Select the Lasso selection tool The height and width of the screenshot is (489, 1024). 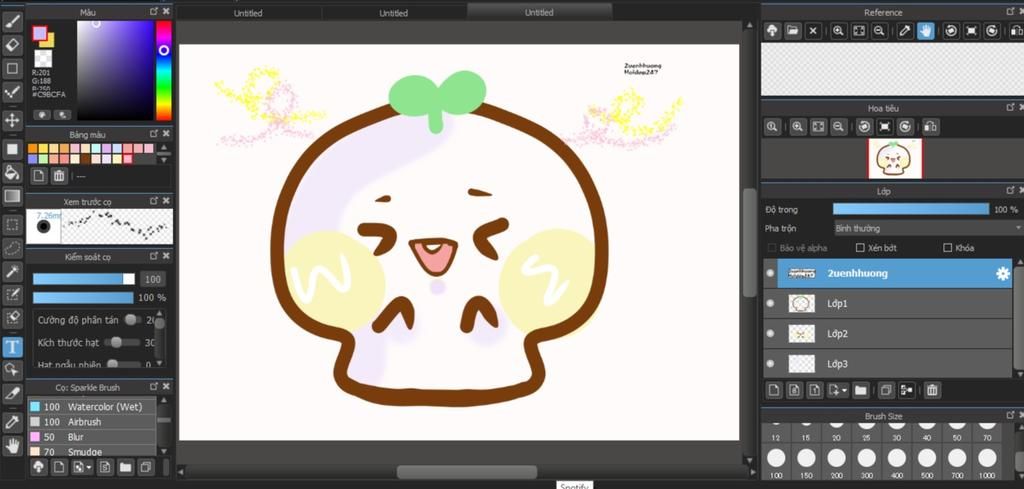click(12, 248)
